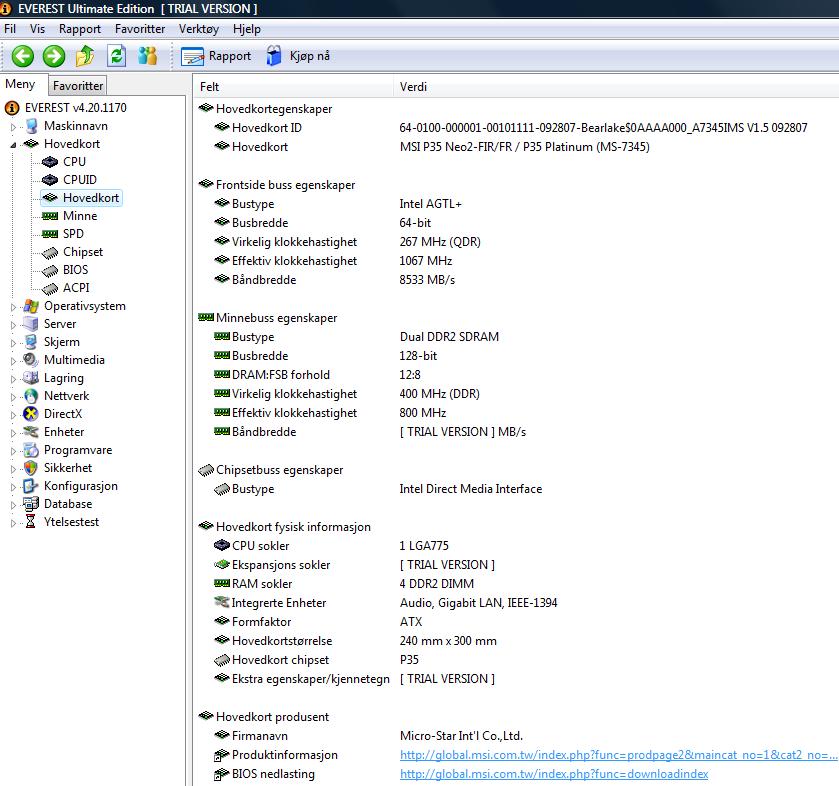Select the Formfaktor ATX row
The image size is (839, 786).
tap(318, 622)
